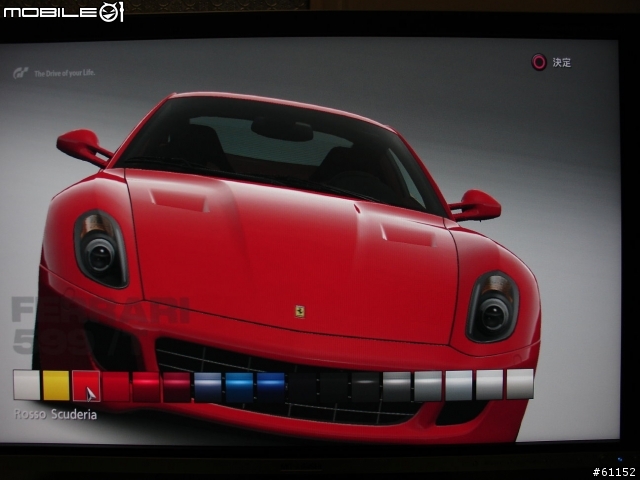The width and height of the screenshot is (640, 480).
Task: Click the 'Rosso Scuderia' color name label
Action: pos(56,414)
